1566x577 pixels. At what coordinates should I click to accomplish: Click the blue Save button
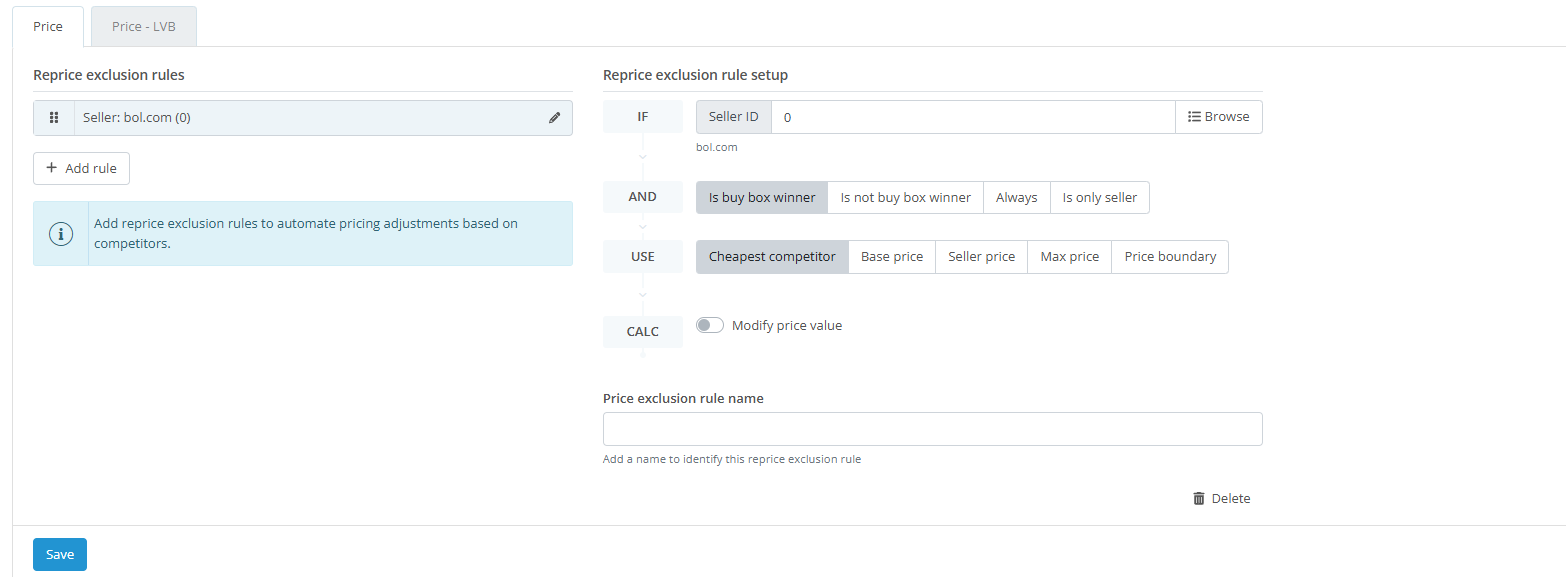point(60,554)
